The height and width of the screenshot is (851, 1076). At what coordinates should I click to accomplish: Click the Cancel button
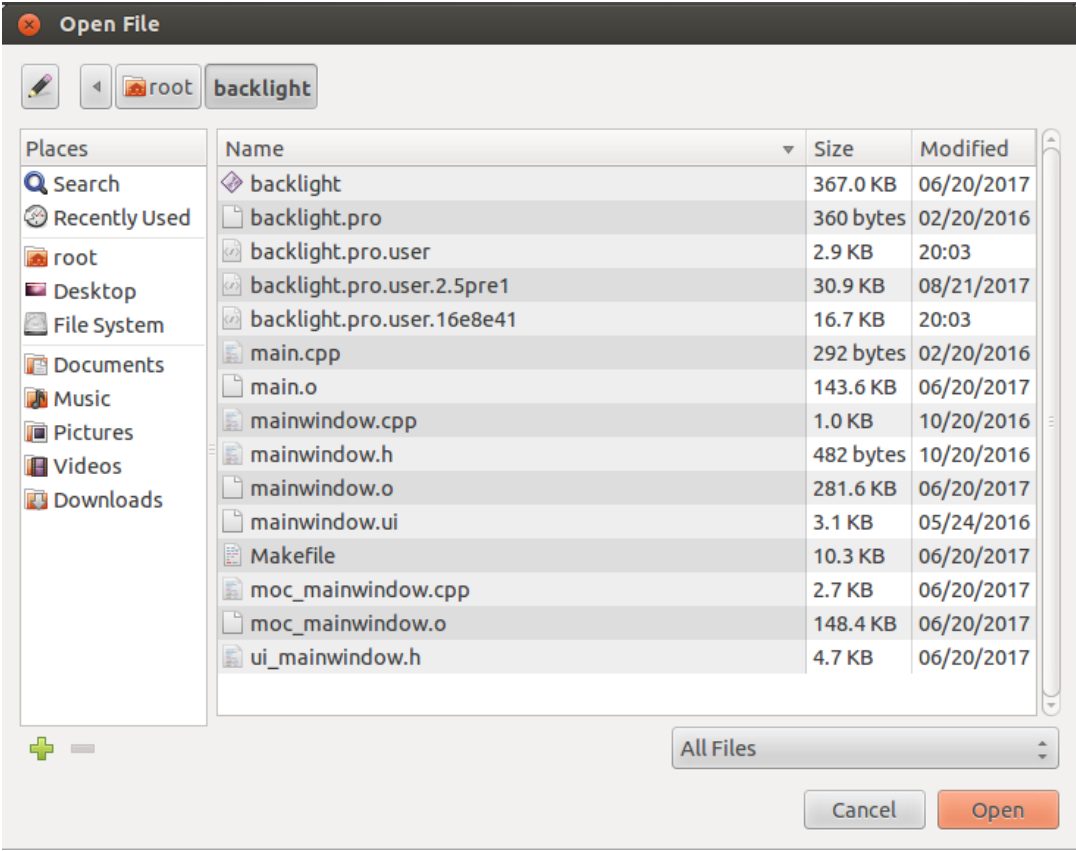[864, 810]
